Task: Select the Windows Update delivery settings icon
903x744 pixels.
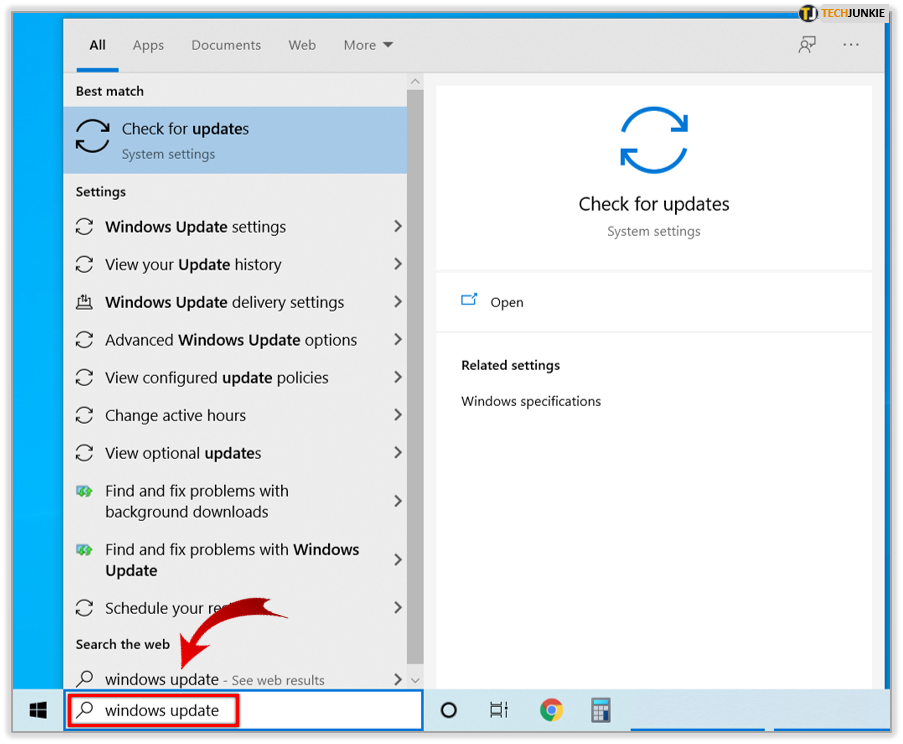Action: coord(85,302)
